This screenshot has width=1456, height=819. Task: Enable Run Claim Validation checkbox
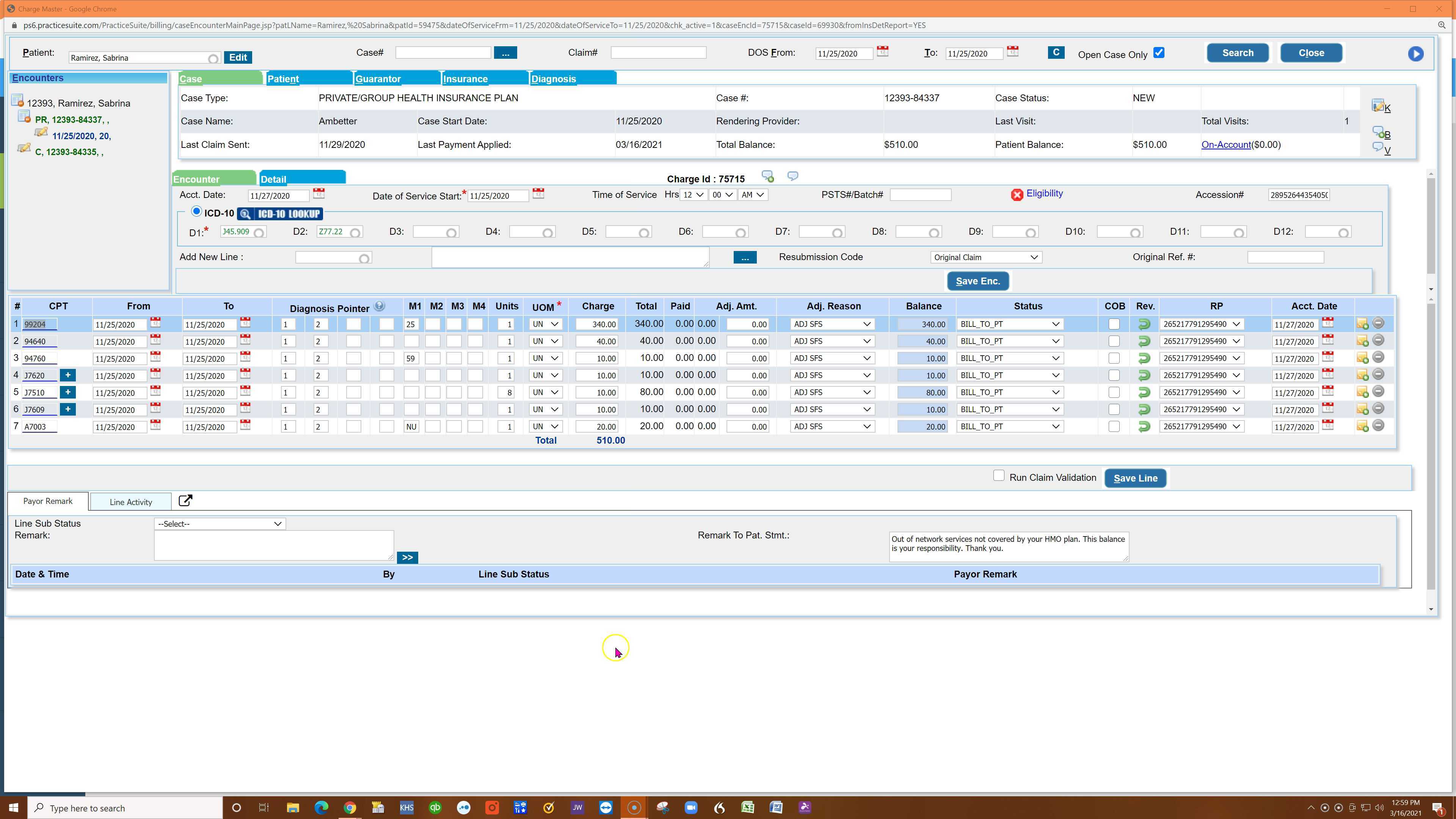[999, 476]
